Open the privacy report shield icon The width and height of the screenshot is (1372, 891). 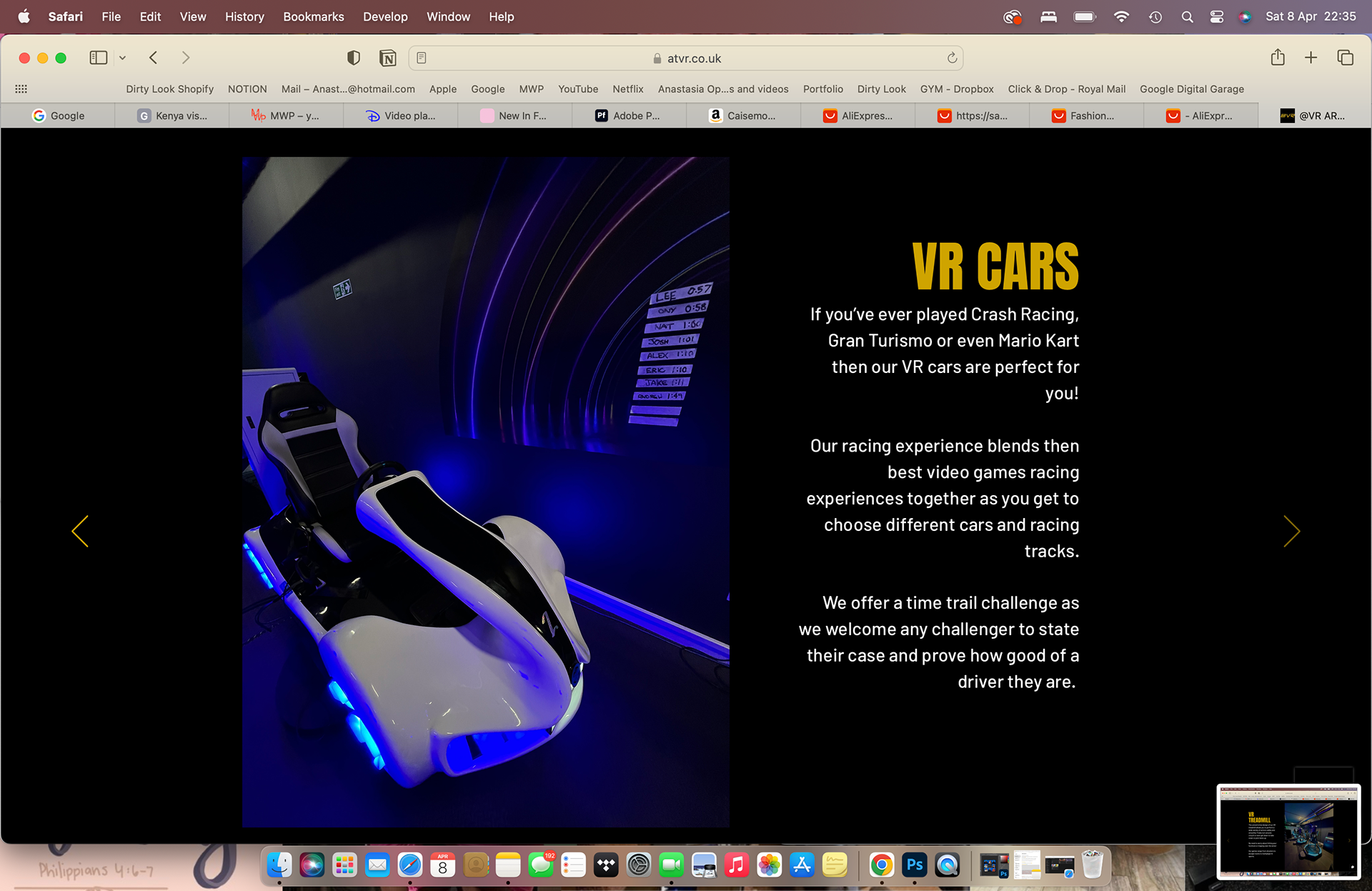(x=353, y=58)
